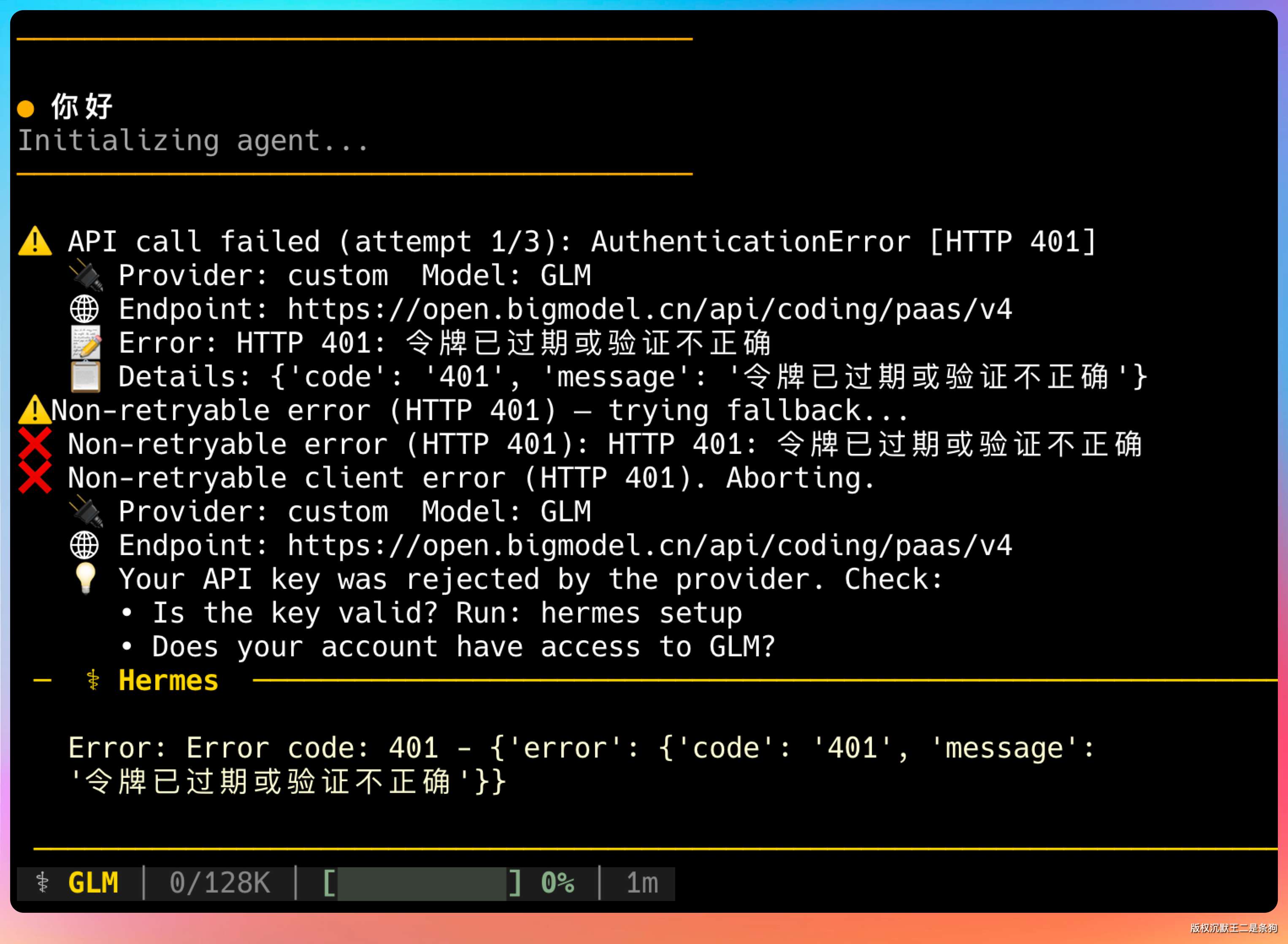Click the red cross beside Aborting message

point(35,478)
